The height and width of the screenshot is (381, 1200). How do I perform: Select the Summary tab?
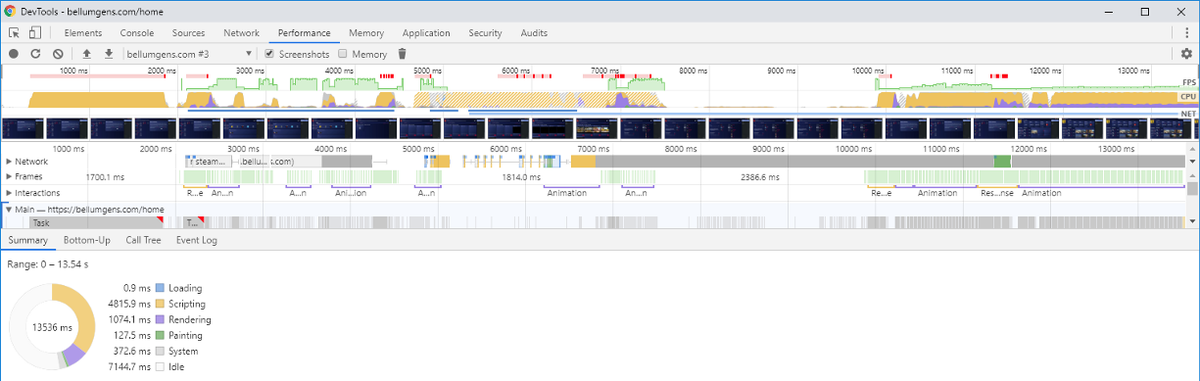[28, 240]
